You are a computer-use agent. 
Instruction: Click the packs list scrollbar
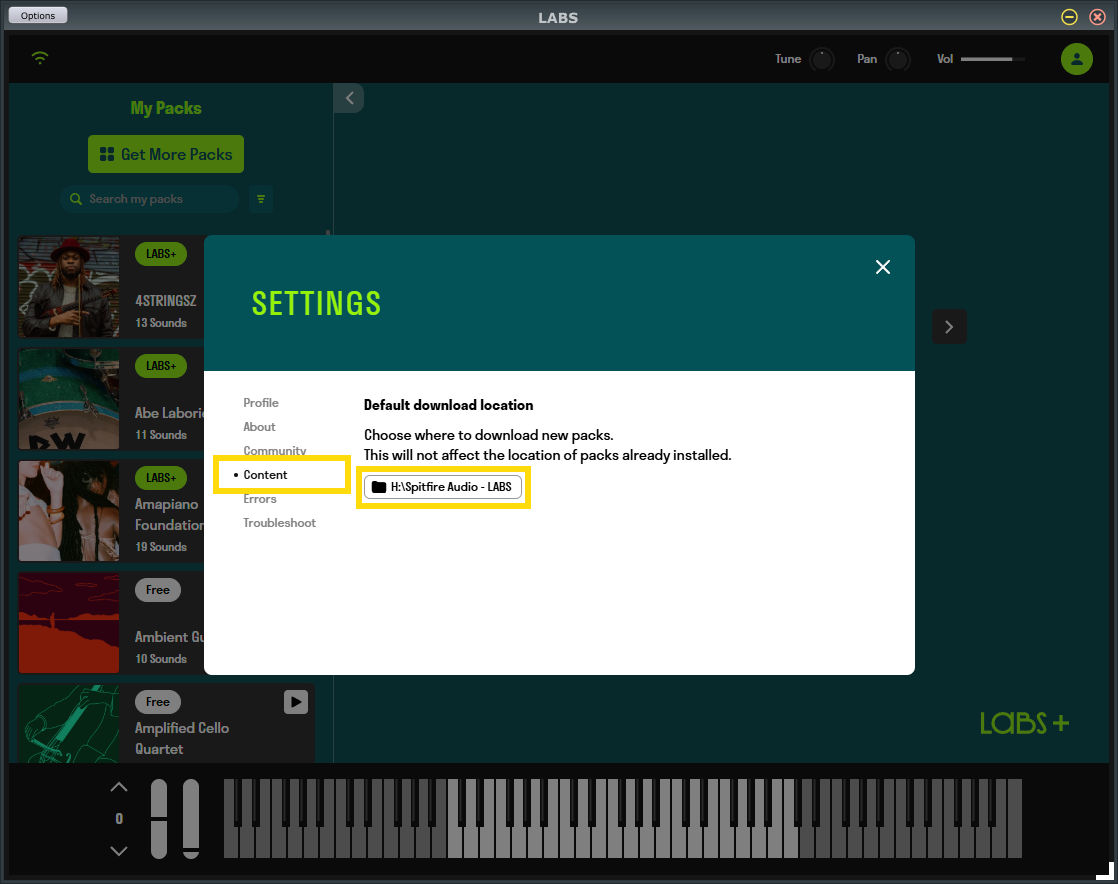click(328, 232)
